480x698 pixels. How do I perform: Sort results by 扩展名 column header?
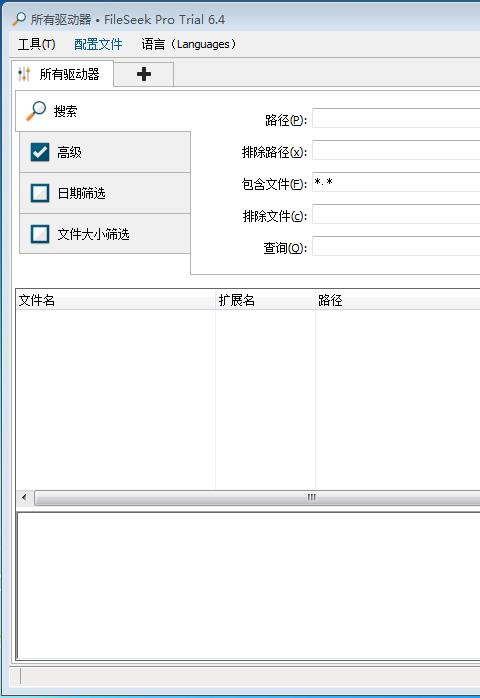265,300
